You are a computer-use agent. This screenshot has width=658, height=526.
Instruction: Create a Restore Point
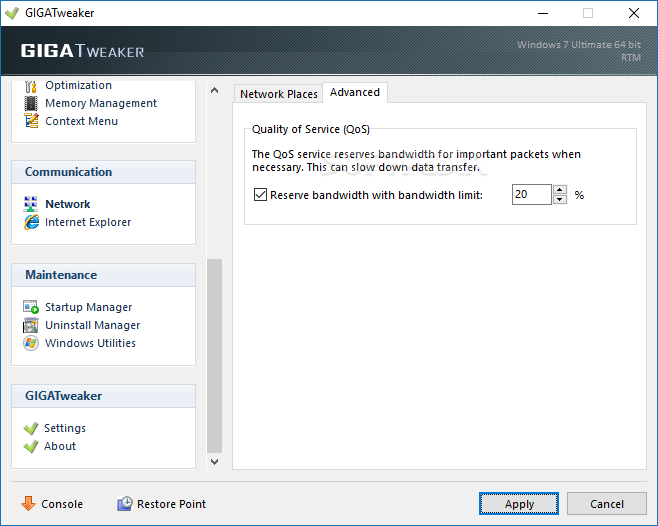[171, 504]
